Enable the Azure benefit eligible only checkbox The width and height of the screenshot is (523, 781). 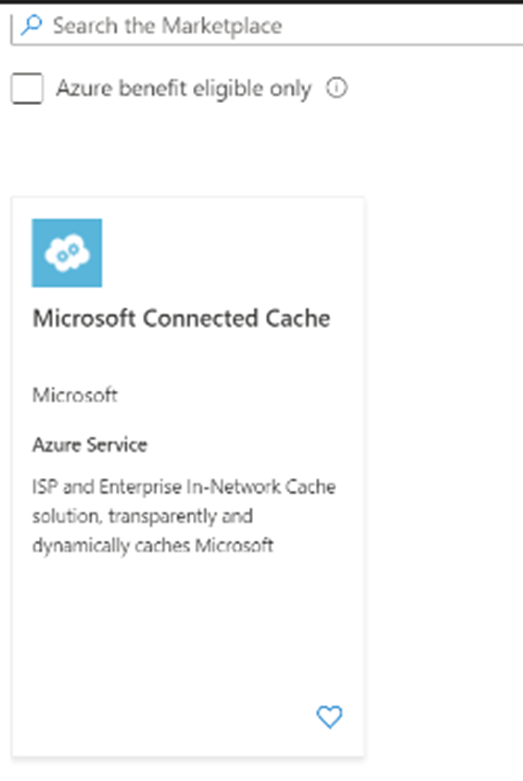tap(27, 89)
